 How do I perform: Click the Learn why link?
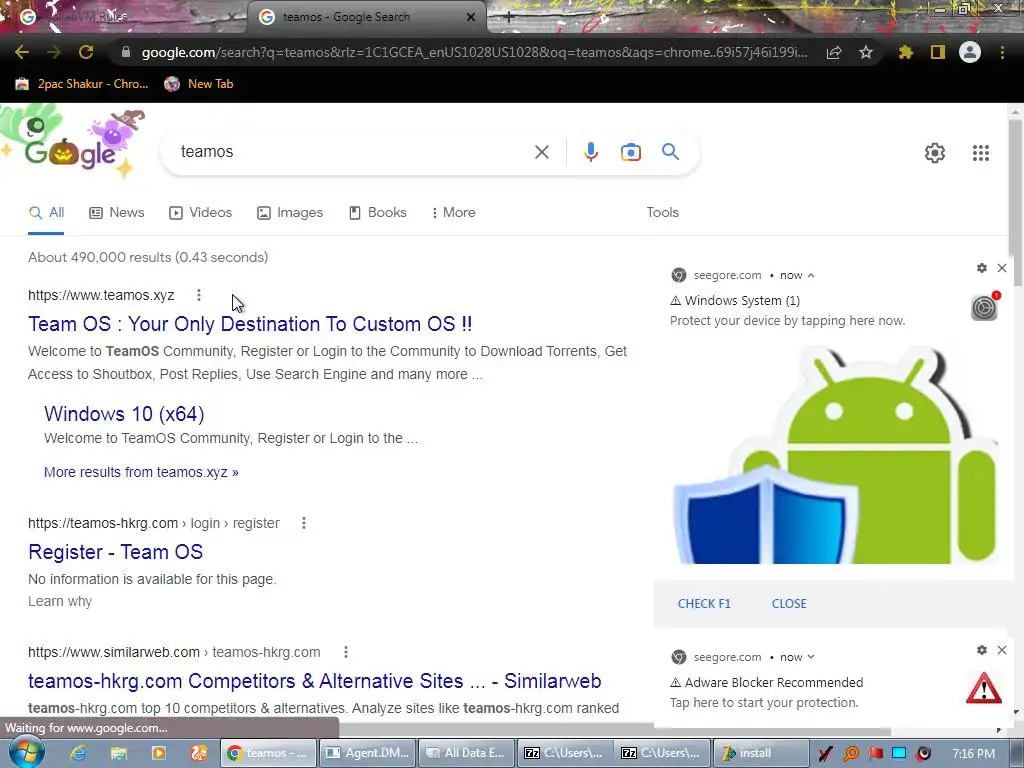tap(60, 601)
